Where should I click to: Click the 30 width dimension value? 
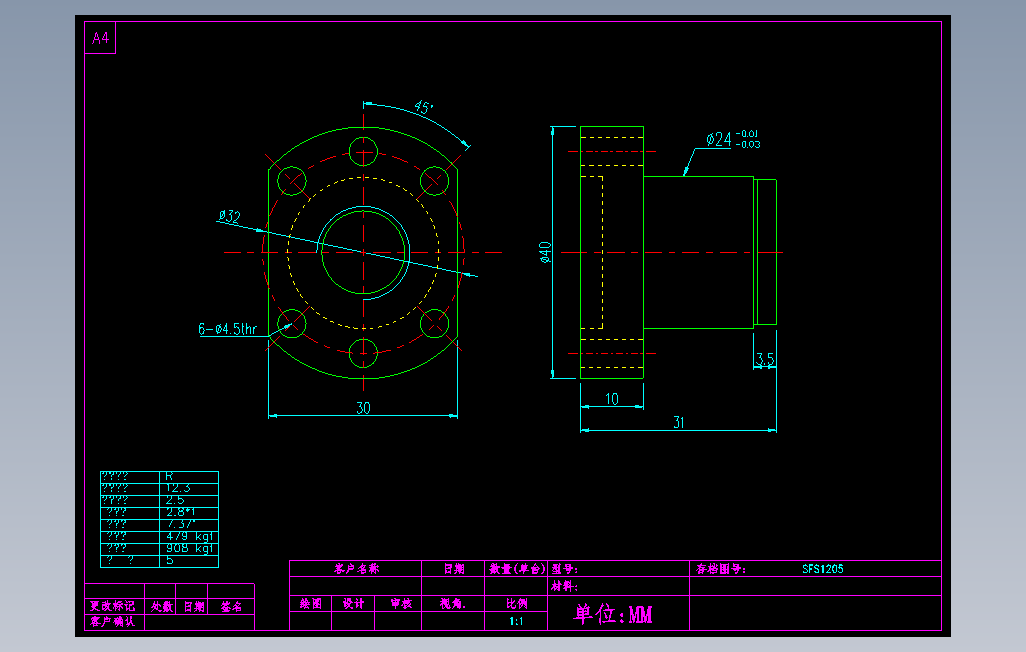363,408
